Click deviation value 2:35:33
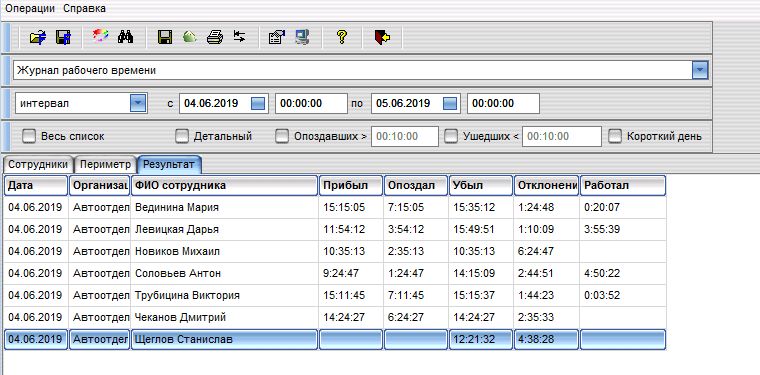Image resolution: width=760 pixels, height=375 pixels. tap(536, 317)
